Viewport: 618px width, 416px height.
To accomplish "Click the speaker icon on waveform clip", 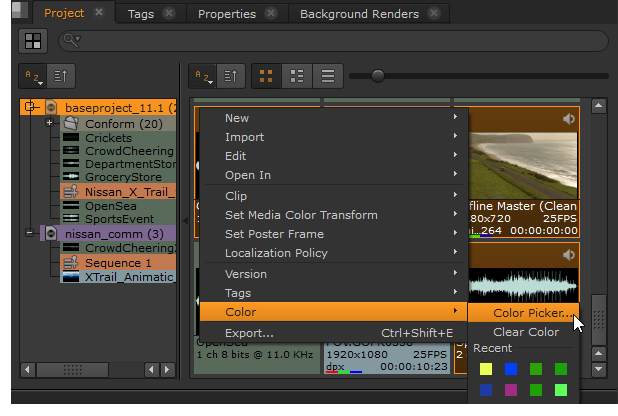I will click(x=569, y=256).
